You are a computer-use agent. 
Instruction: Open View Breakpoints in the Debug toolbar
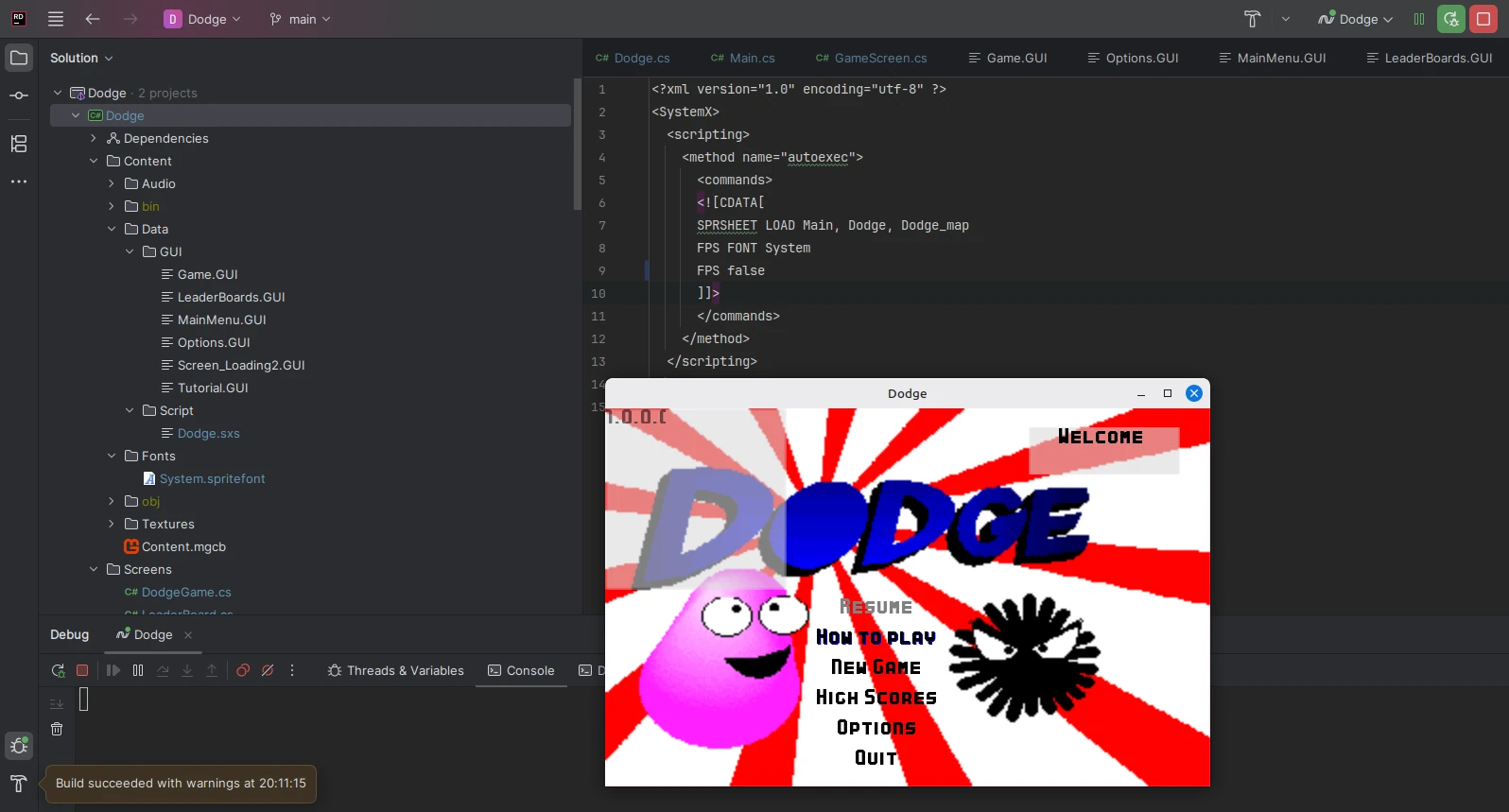coord(243,670)
